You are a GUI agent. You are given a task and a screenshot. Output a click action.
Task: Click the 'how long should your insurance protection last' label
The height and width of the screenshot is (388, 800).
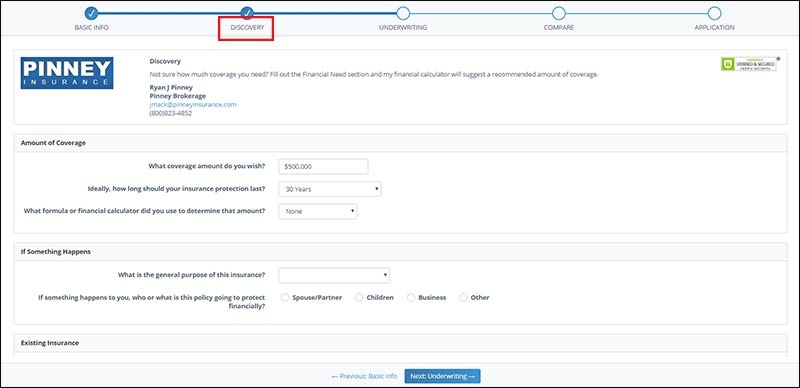point(177,188)
